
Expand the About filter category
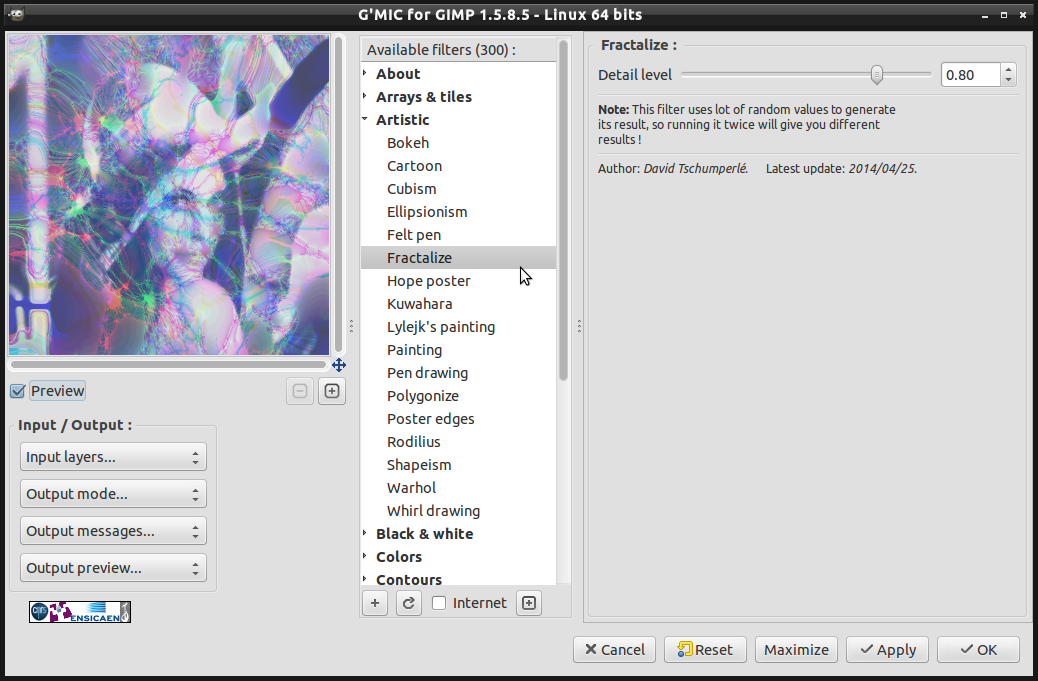365,73
